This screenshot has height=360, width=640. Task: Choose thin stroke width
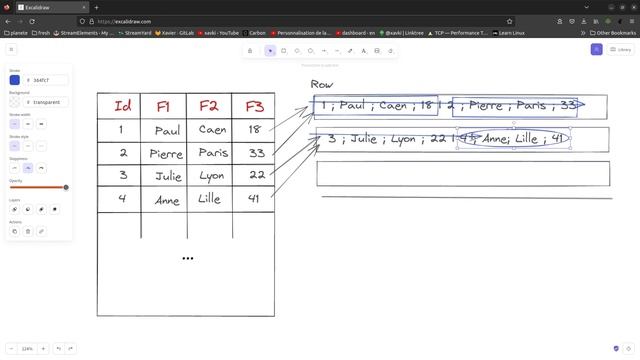point(14,124)
